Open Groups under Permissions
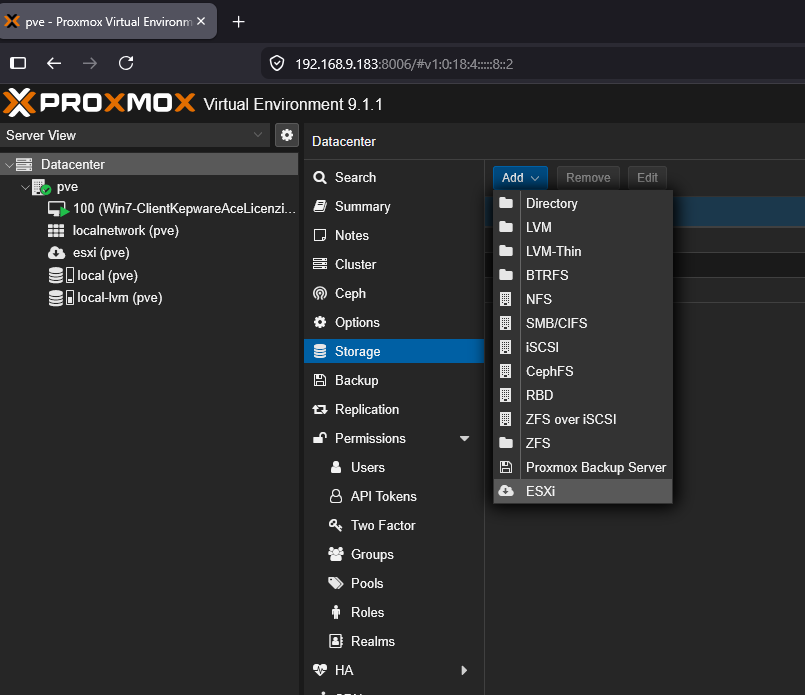Viewport: 805px width, 695px height. coord(394,554)
